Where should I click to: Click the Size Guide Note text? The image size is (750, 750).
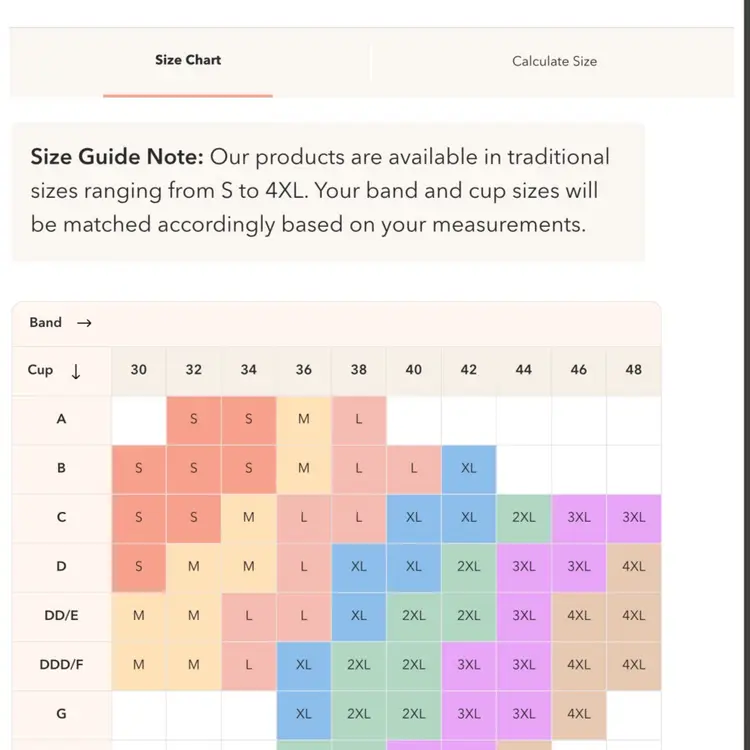coord(320,191)
